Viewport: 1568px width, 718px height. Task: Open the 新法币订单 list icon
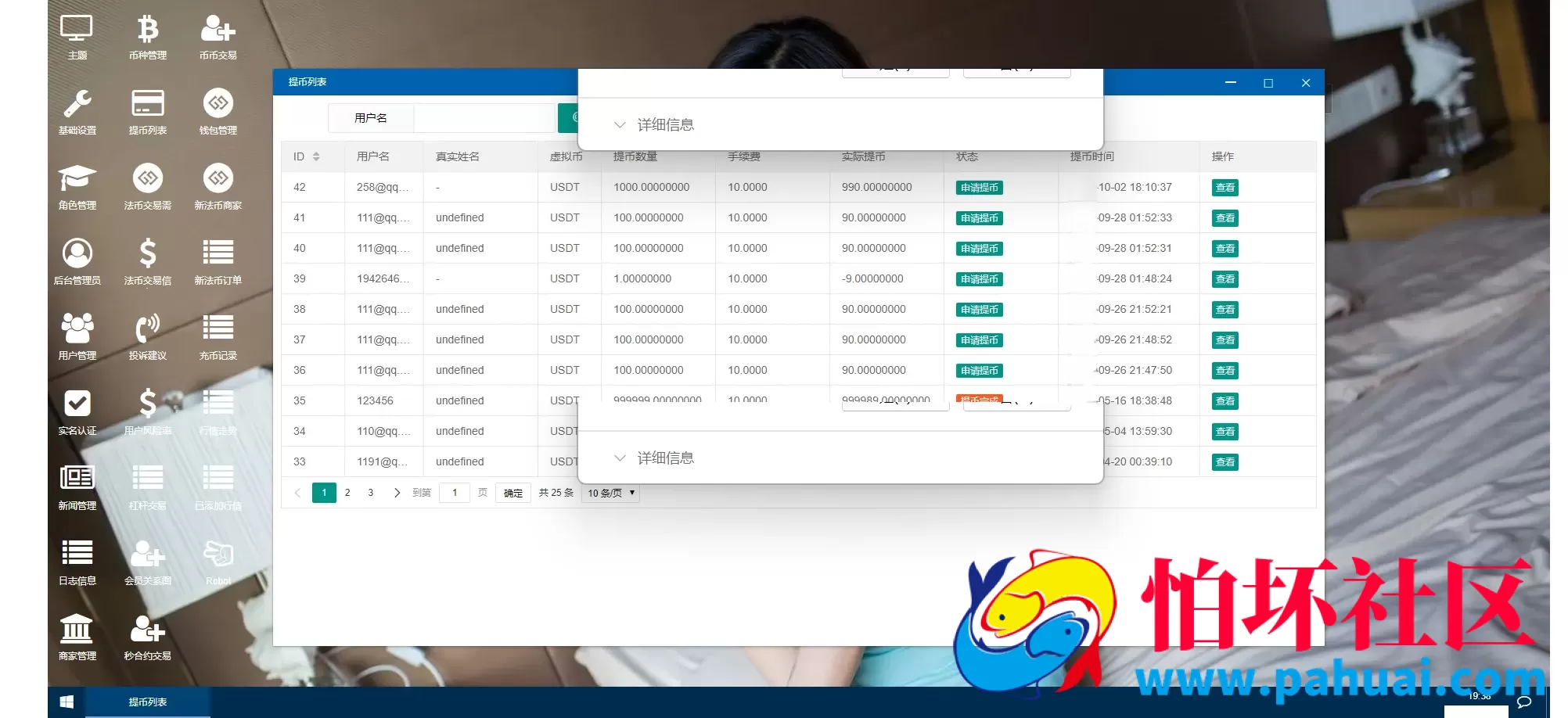point(218,263)
